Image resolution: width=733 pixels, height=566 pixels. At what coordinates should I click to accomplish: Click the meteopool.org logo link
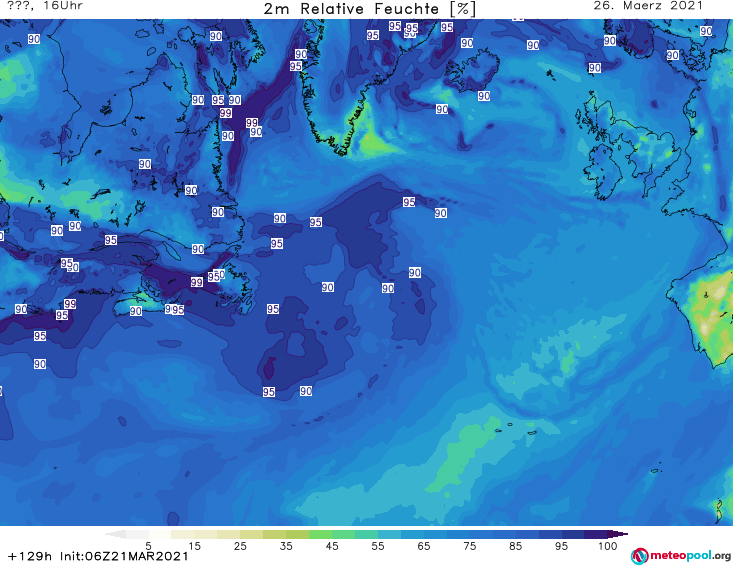click(x=681, y=556)
